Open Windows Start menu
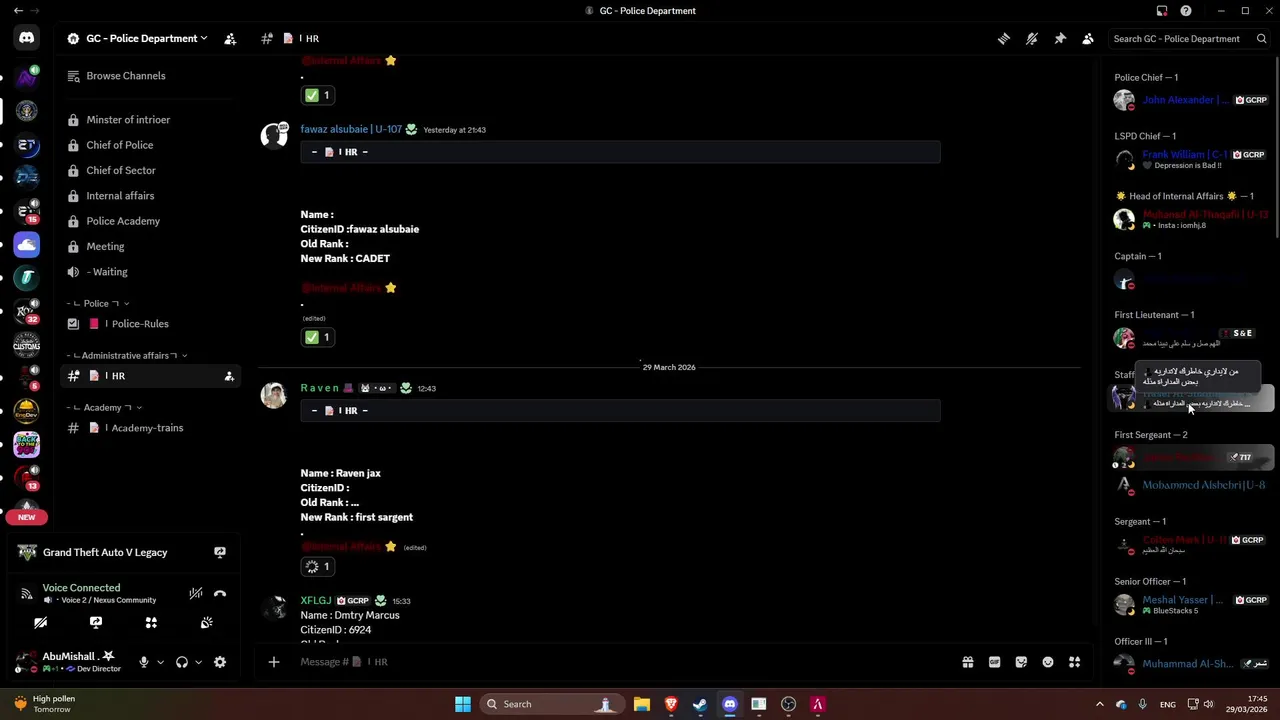The height and width of the screenshot is (720, 1280). (x=462, y=704)
